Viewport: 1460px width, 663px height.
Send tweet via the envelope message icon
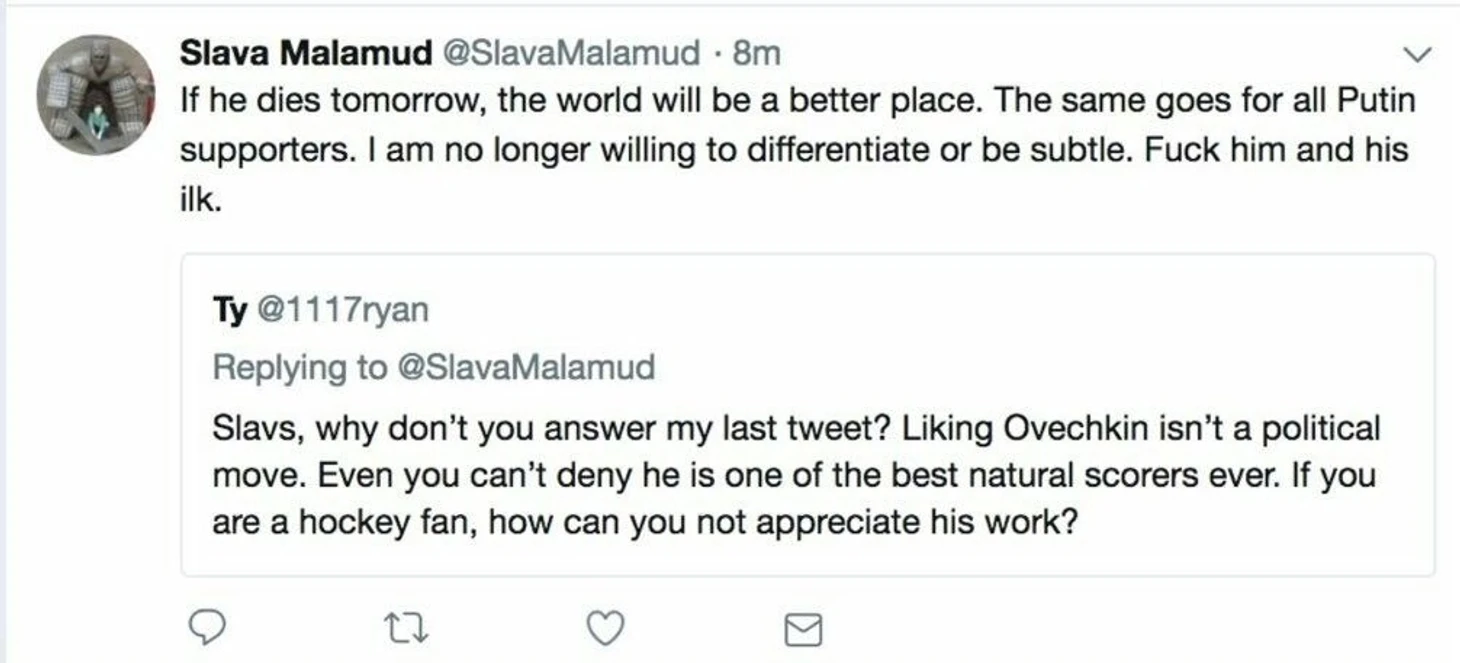click(x=802, y=629)
